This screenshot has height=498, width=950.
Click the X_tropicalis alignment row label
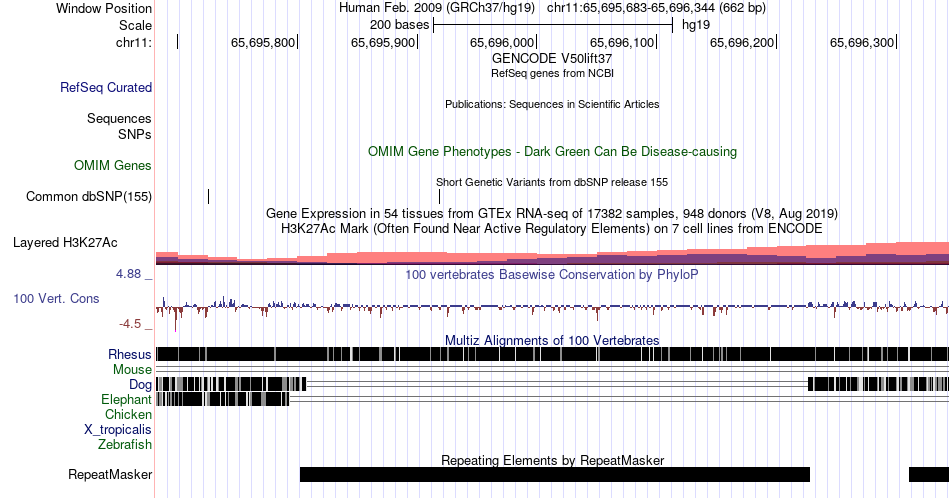click(x=118, y=430)
